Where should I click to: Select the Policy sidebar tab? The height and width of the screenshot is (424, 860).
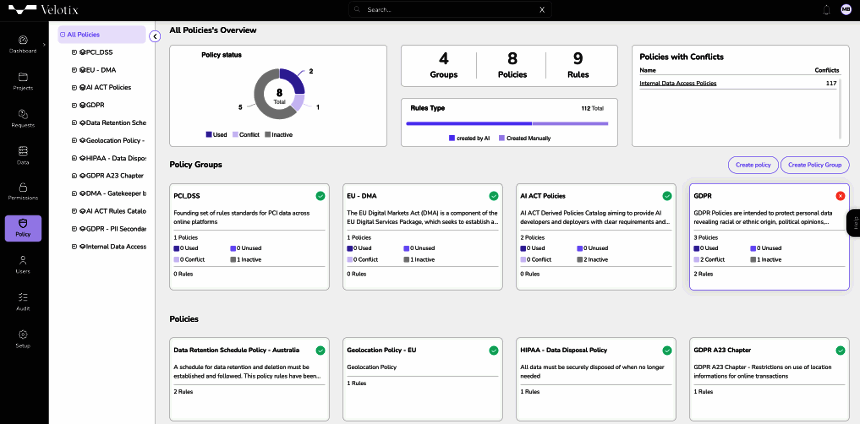pos(23,228)
